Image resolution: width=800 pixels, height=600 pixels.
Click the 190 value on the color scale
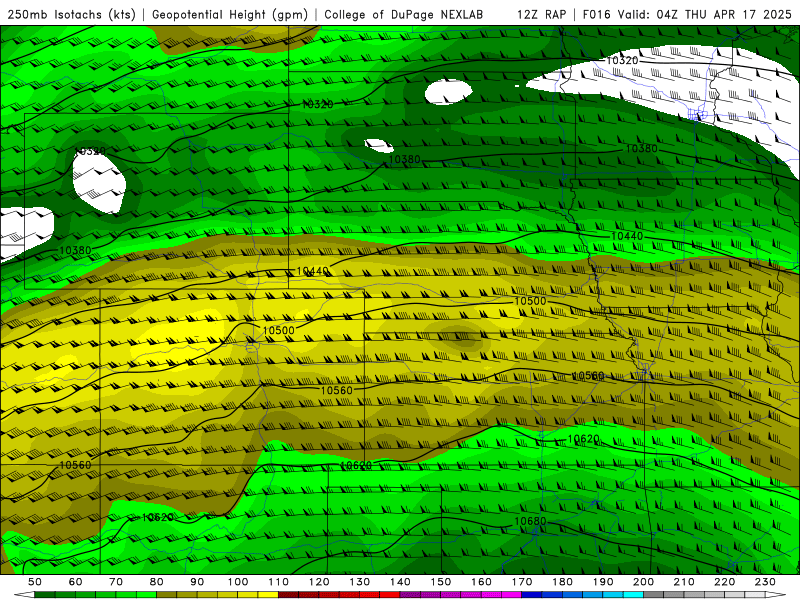point(603,582)
